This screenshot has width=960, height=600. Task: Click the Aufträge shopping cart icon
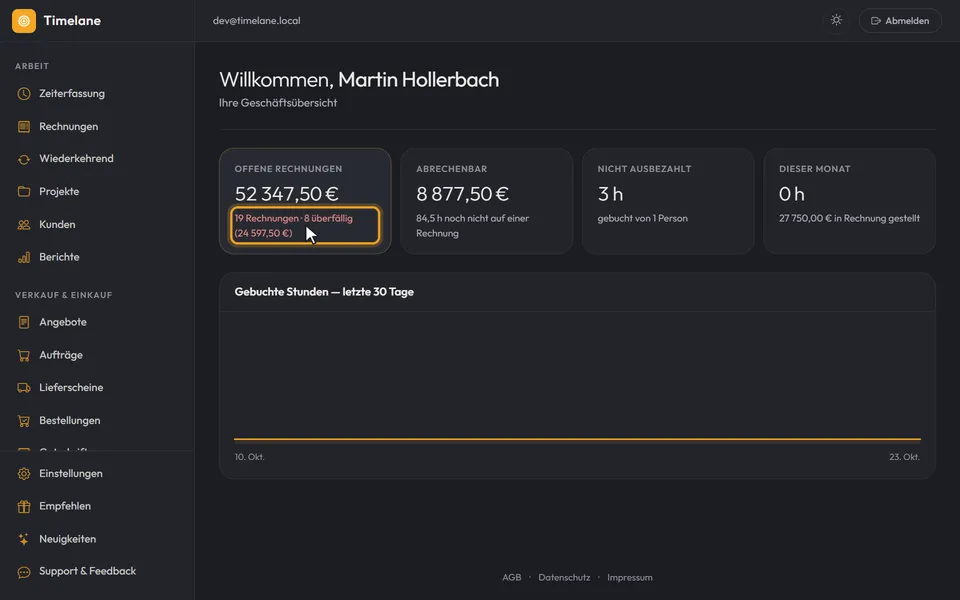[24, 355]
